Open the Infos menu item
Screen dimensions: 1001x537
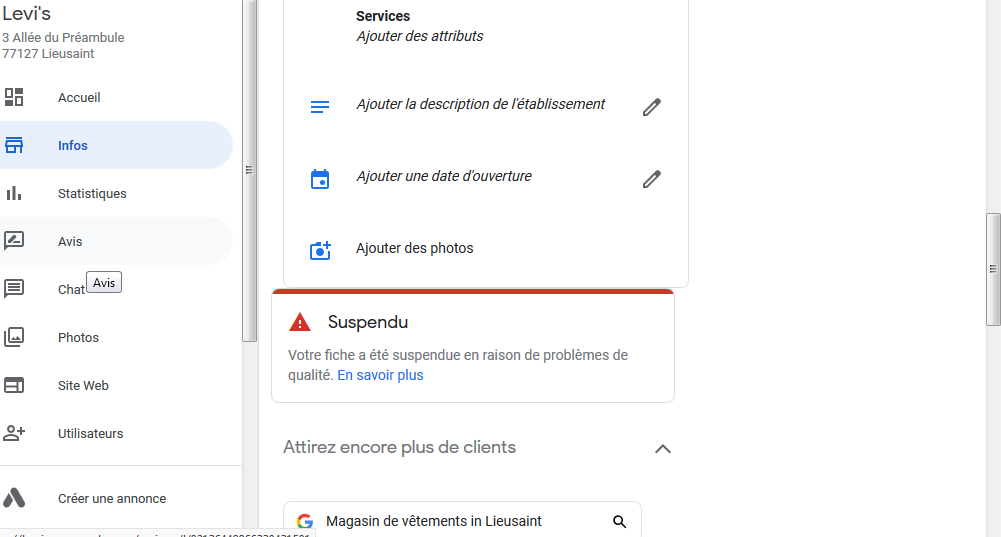pos(73,146)
